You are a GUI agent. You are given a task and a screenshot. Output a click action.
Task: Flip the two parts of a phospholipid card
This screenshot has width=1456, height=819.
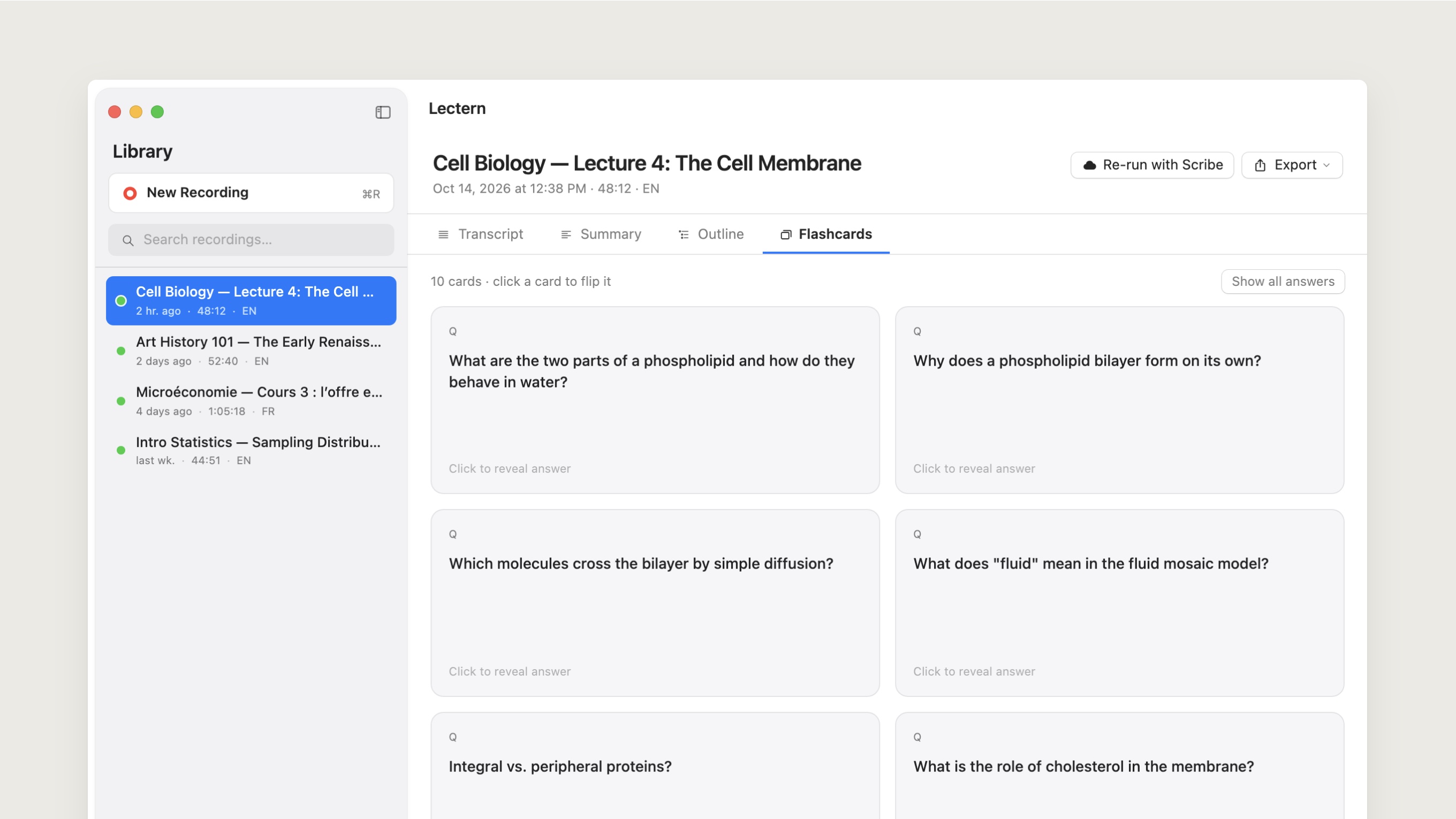[x=655, y=400]
